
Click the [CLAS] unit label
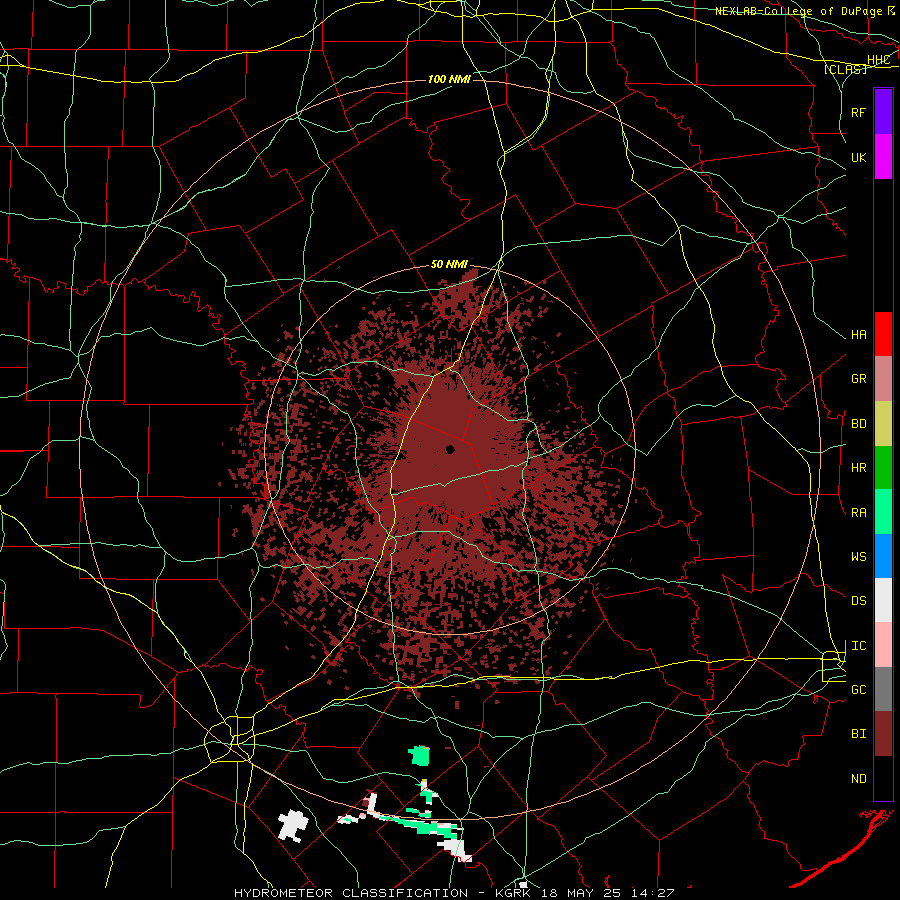(x=845, y=69)
